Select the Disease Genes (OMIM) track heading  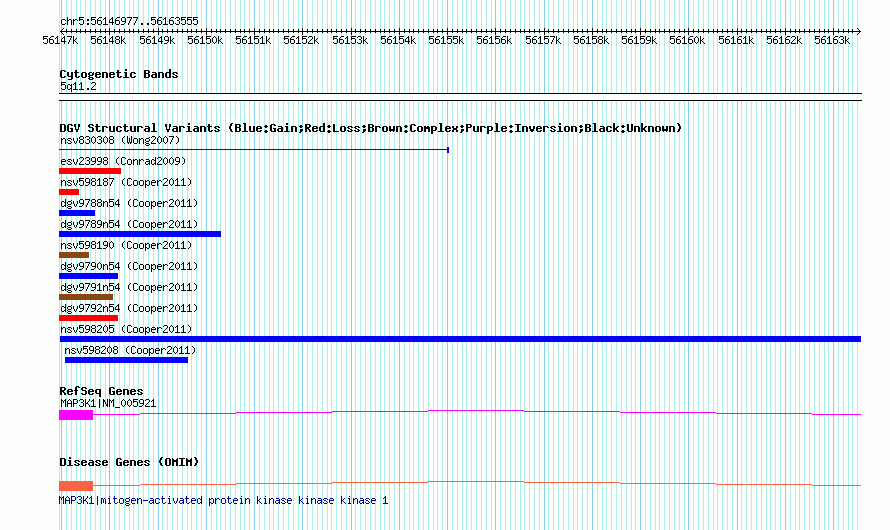129,462
